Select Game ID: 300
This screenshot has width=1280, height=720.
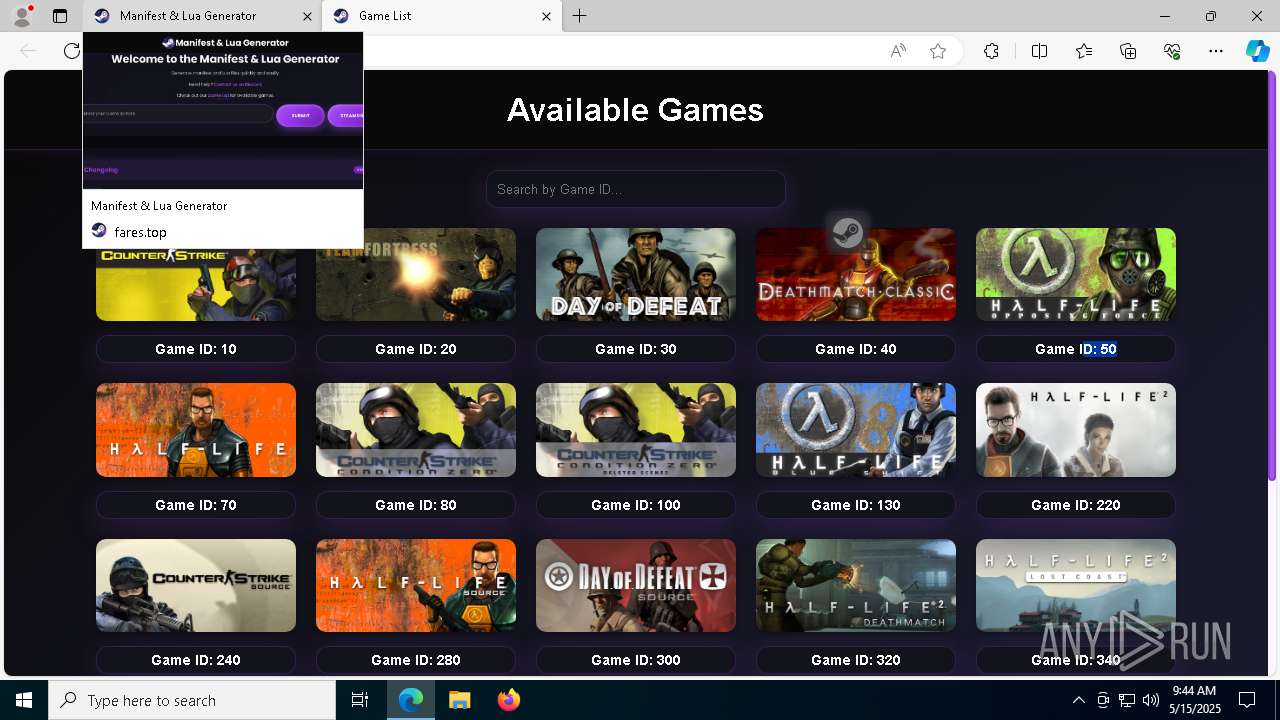pyautogui.click(x=636, y=660)
